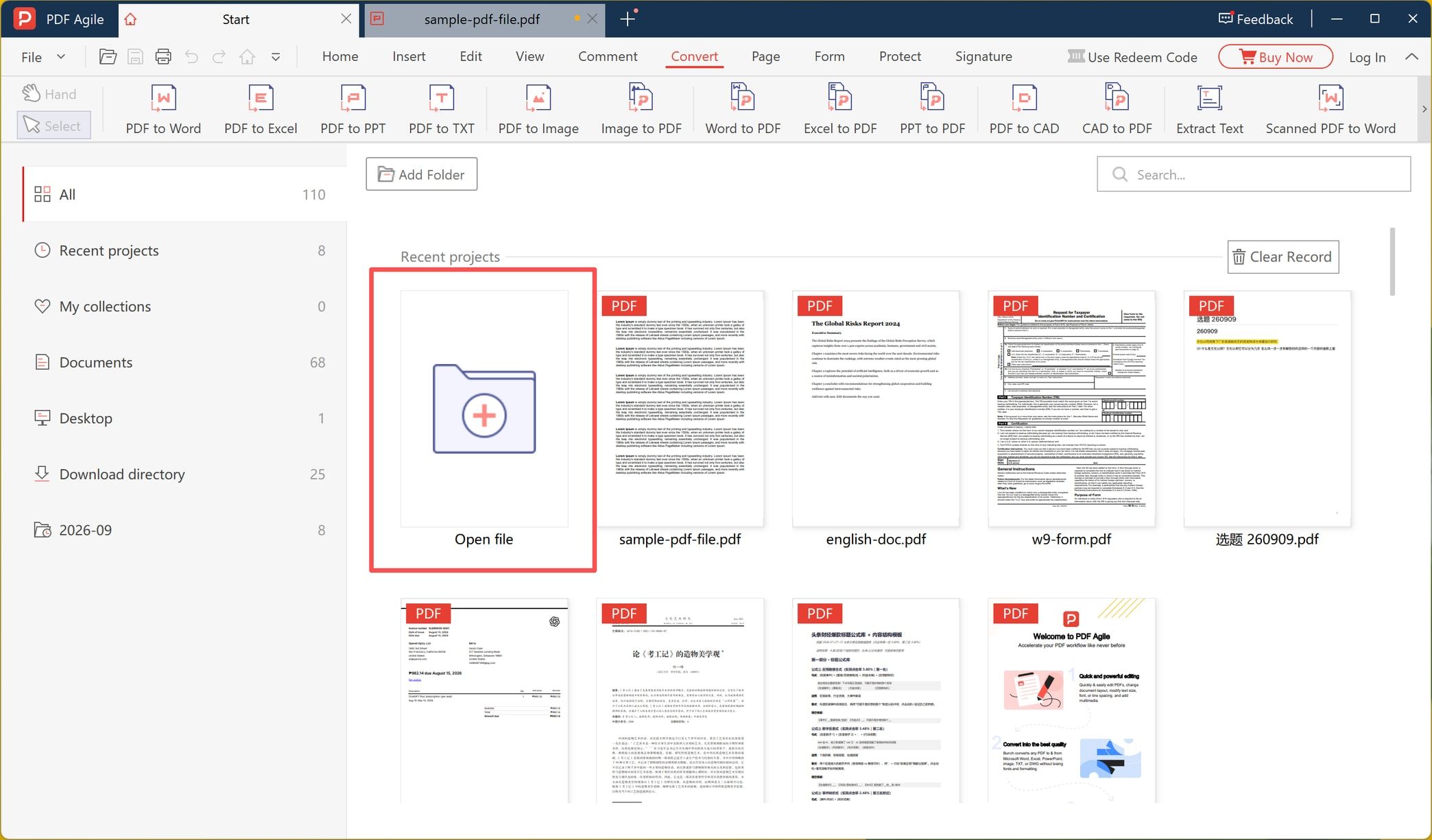Switch to the sample-pdf-file.pdf tab
Screen dimensions: 1432x840
[482, 19]
